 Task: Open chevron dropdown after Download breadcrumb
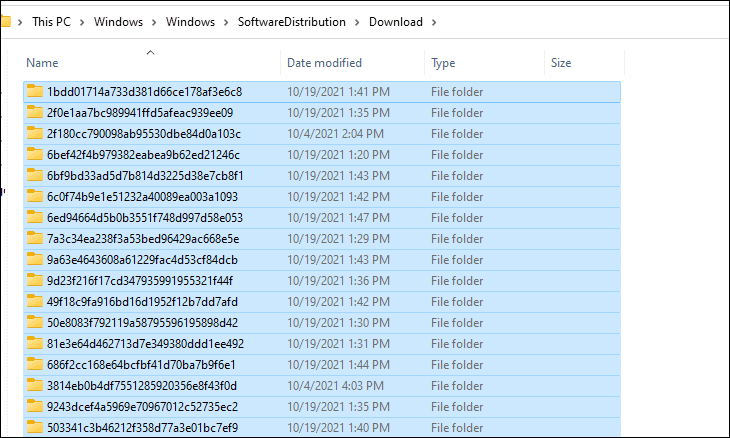pos(434,22)
